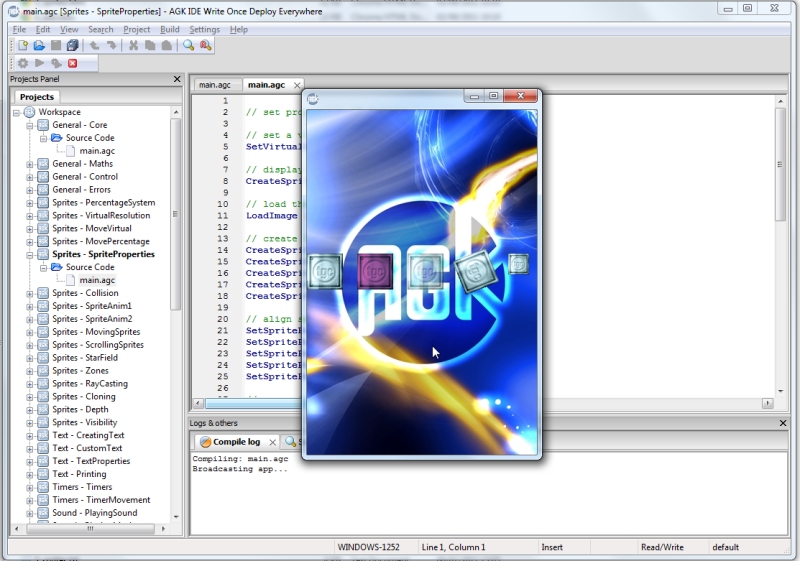Screen dimensions: 800x561
Task: Expand the Sprites - StarField project
Action: [x=30, y=358]
